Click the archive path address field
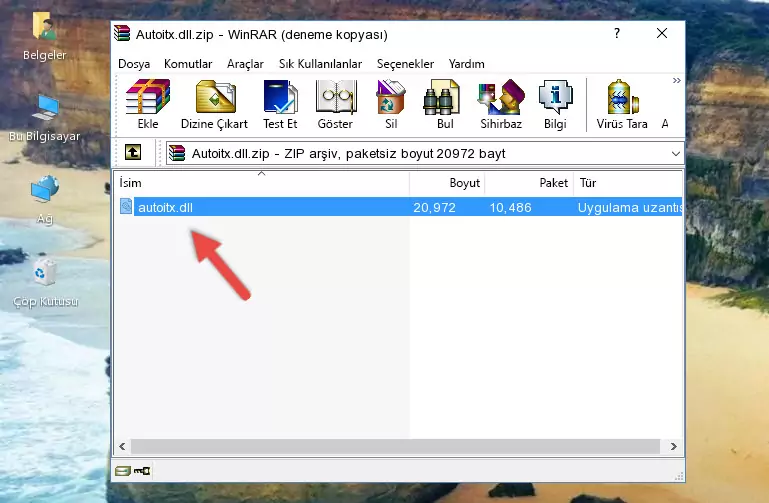The height and width of the screenshot is (503, 769). (425, 153)
